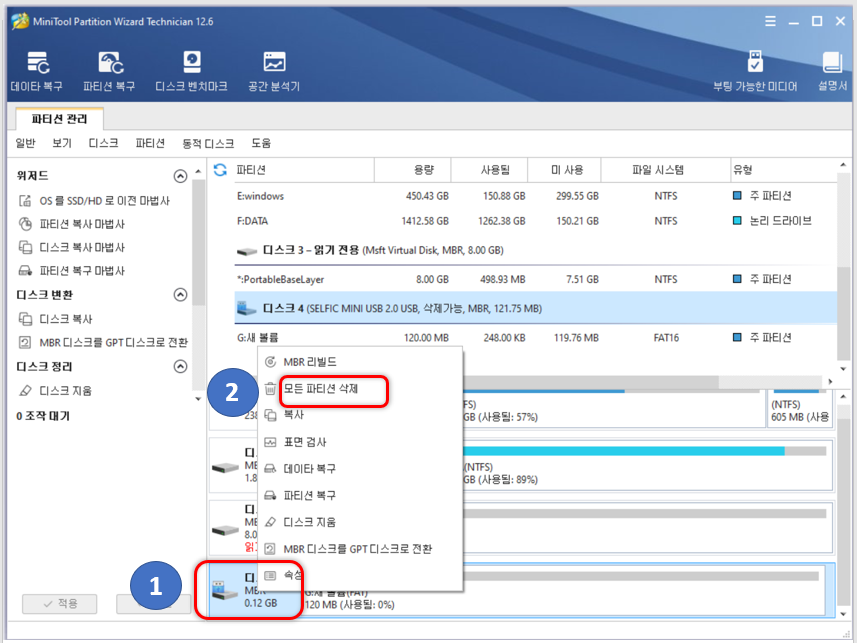Start 디스크 복사 마법사
The width and height of the screenshot is (857, 643).
72,248
